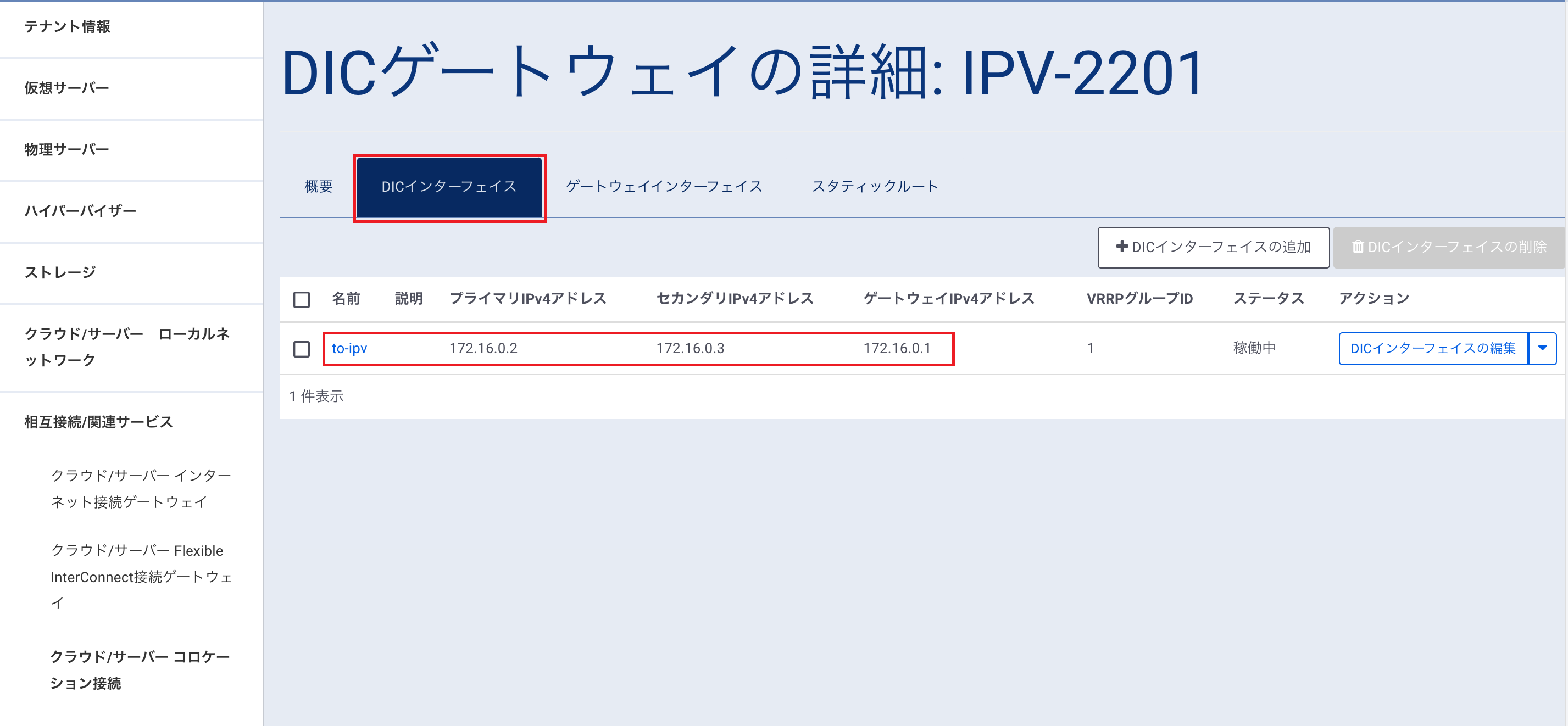This screenshot has height=726, width=1568.
Task: Expand the ストレージ sidebar menu
Action: click(60, 272)
